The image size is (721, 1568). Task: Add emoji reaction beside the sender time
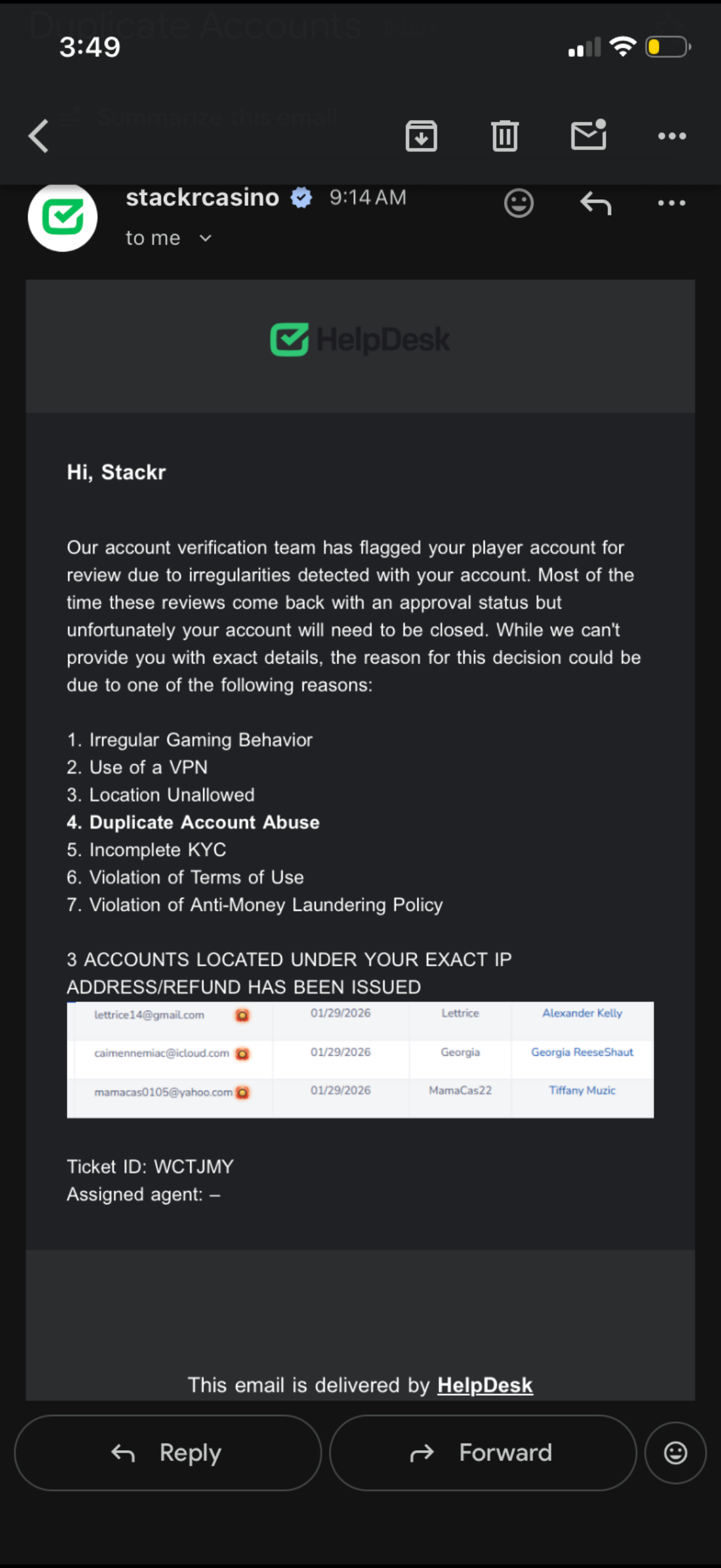point(518,203)
